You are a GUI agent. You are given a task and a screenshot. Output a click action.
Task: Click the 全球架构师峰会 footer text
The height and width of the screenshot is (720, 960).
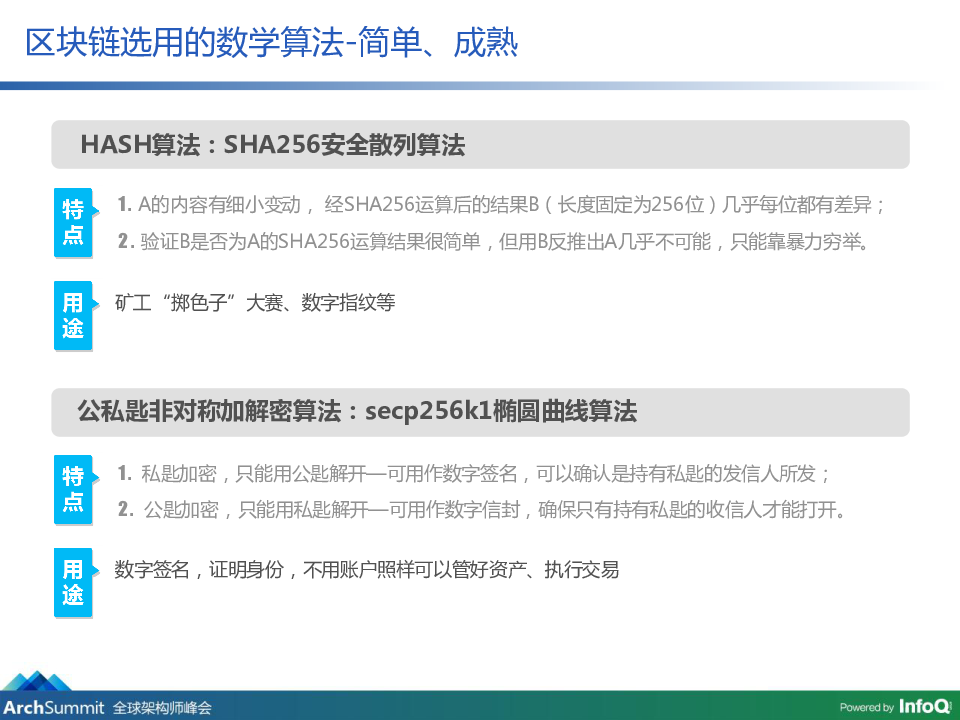click(x=162, y=707)
